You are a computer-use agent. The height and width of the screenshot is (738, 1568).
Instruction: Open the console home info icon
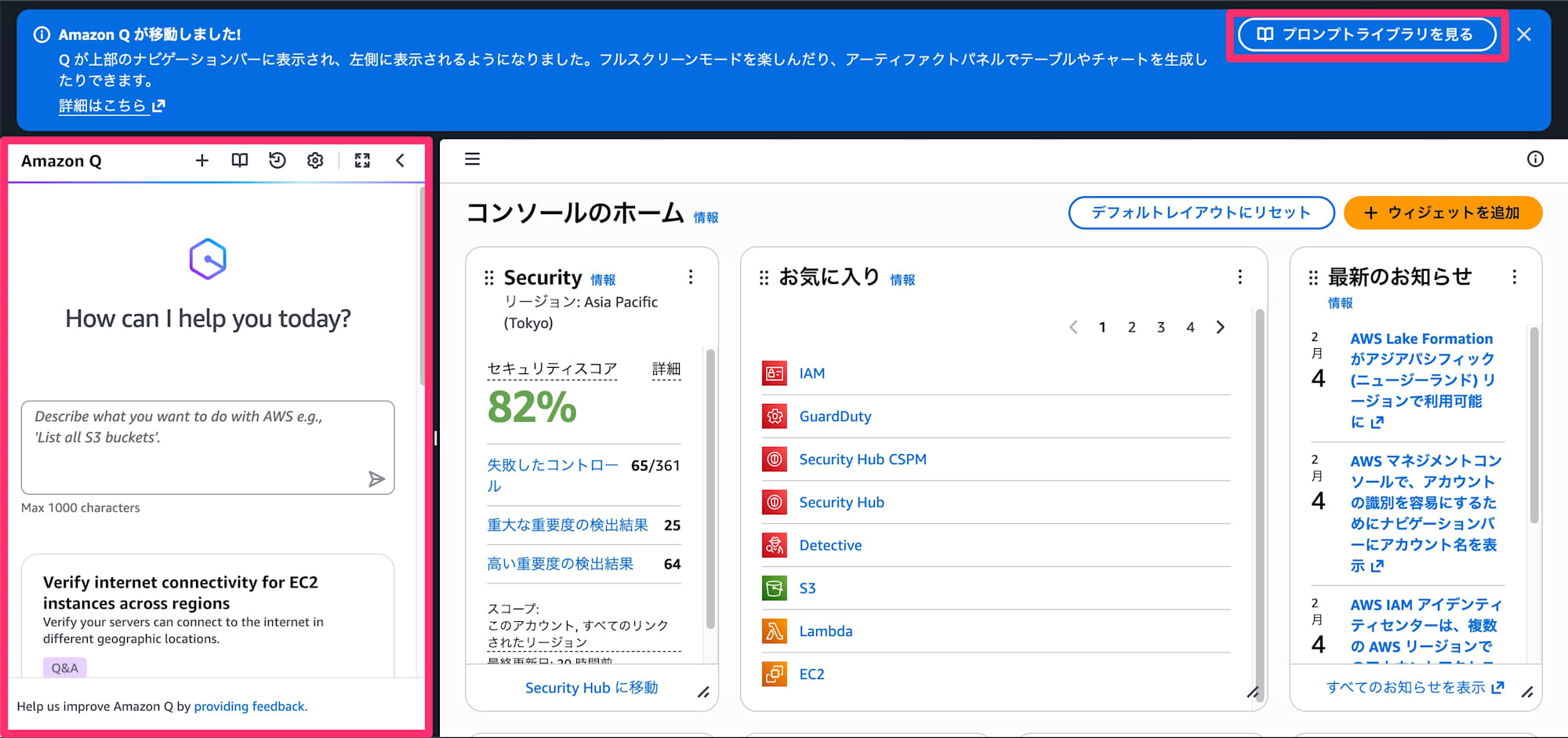coord(1535,159)
